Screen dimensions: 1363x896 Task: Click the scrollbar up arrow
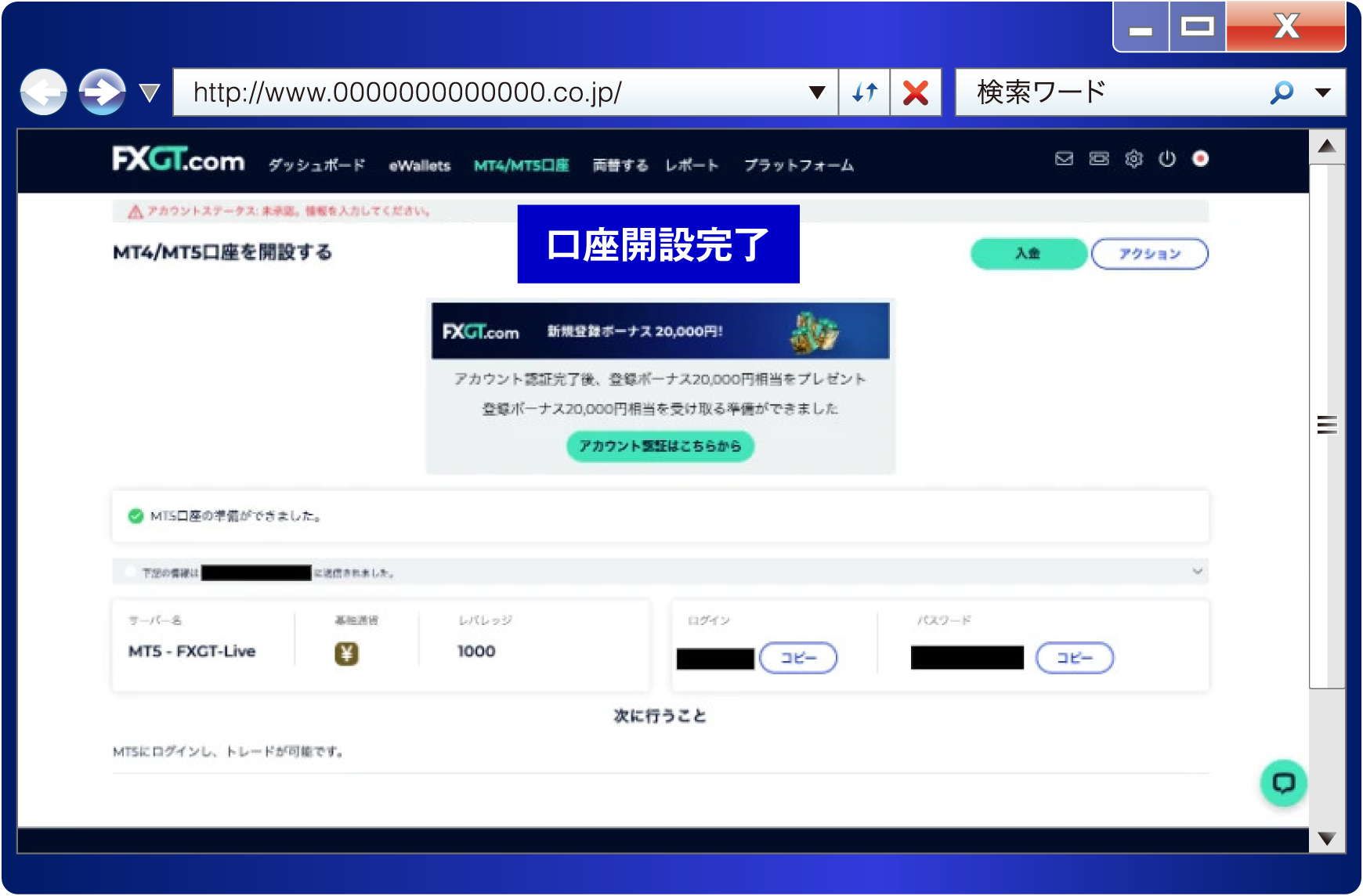click(x=1327, y=146)
